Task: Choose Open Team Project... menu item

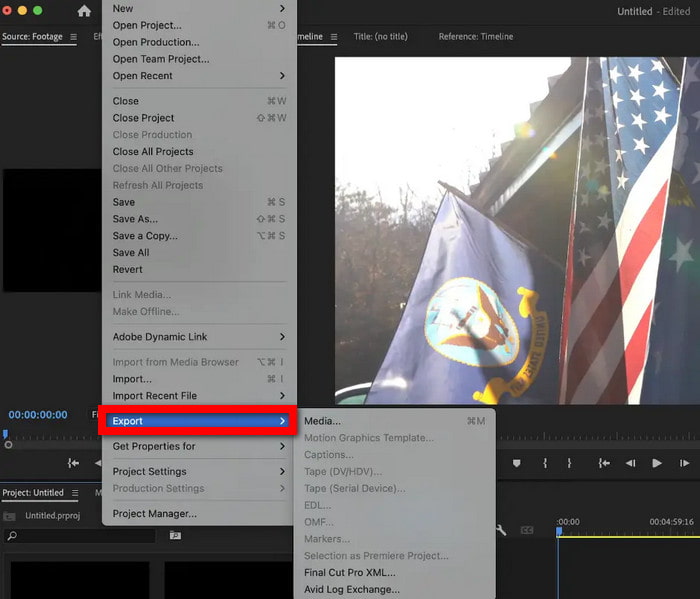Action: coord(199,59)
